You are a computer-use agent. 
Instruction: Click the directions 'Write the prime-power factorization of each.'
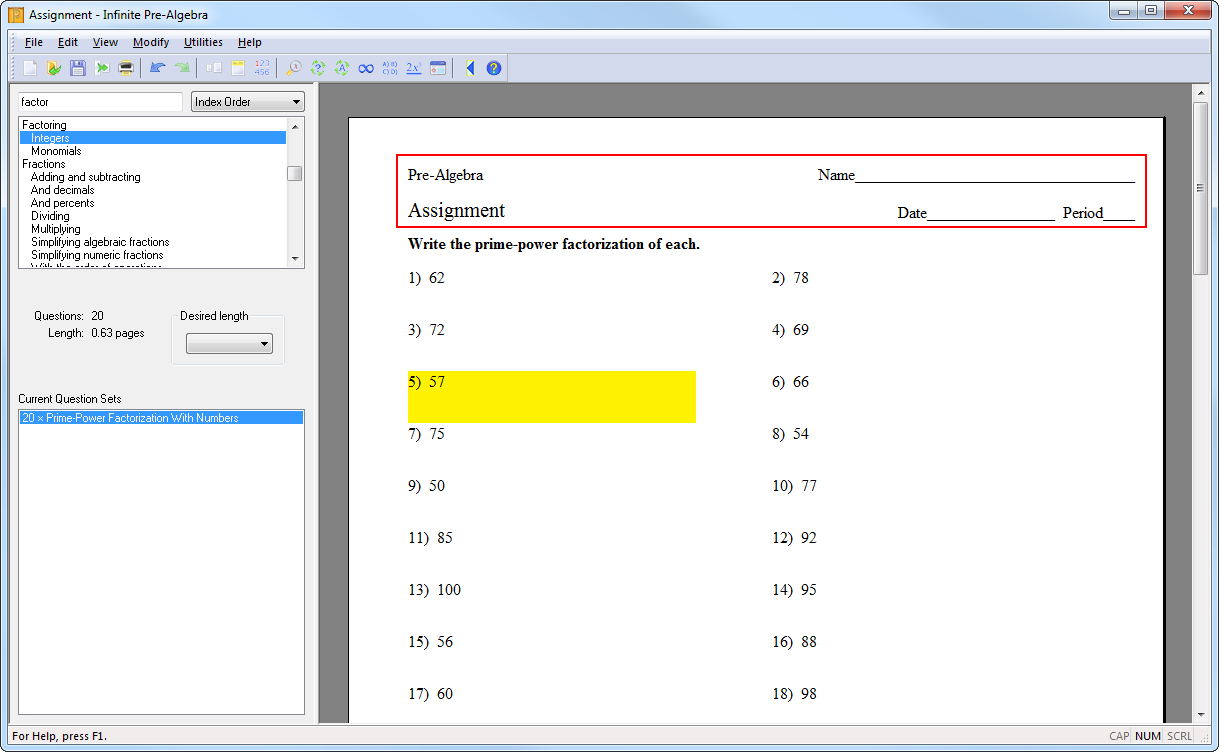pyautogui.click(x=554, y=244)
